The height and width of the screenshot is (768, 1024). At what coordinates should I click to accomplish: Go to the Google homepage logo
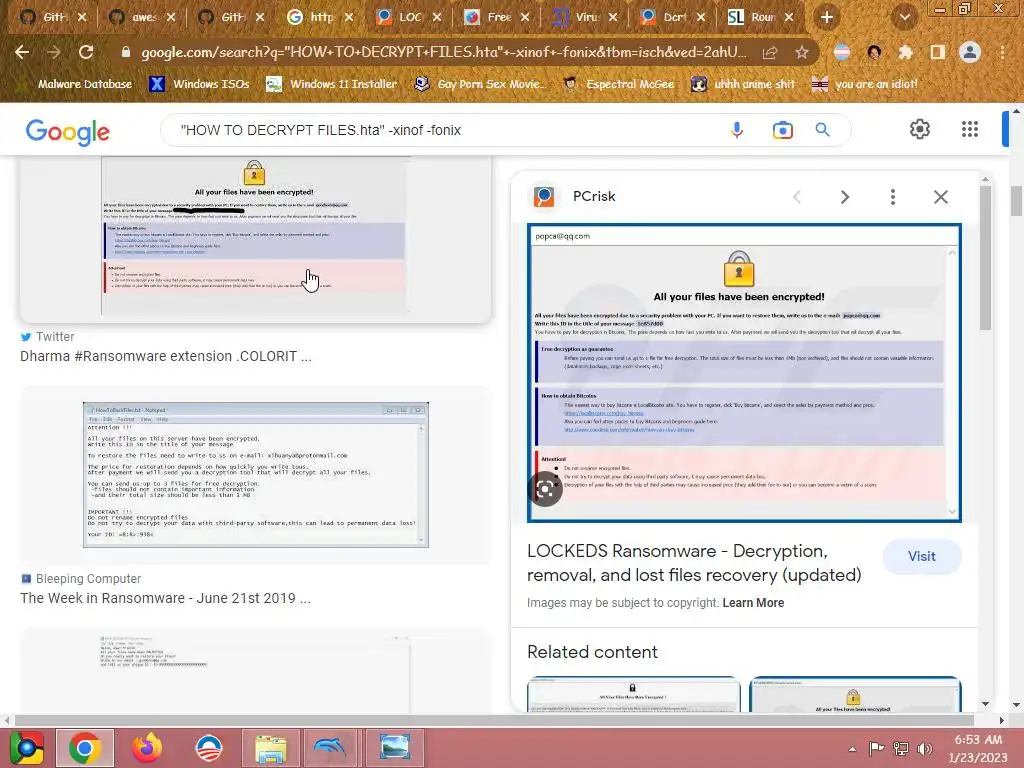click(x=68, y=132)
